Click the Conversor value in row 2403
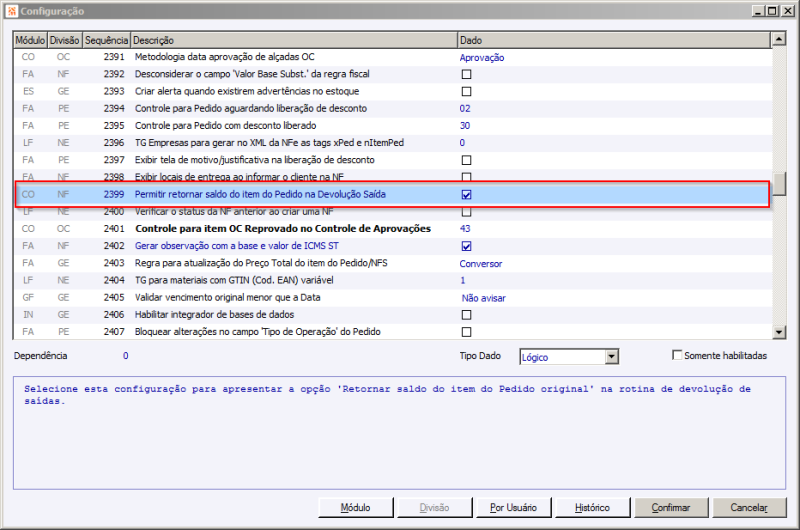 coord(481,264)
